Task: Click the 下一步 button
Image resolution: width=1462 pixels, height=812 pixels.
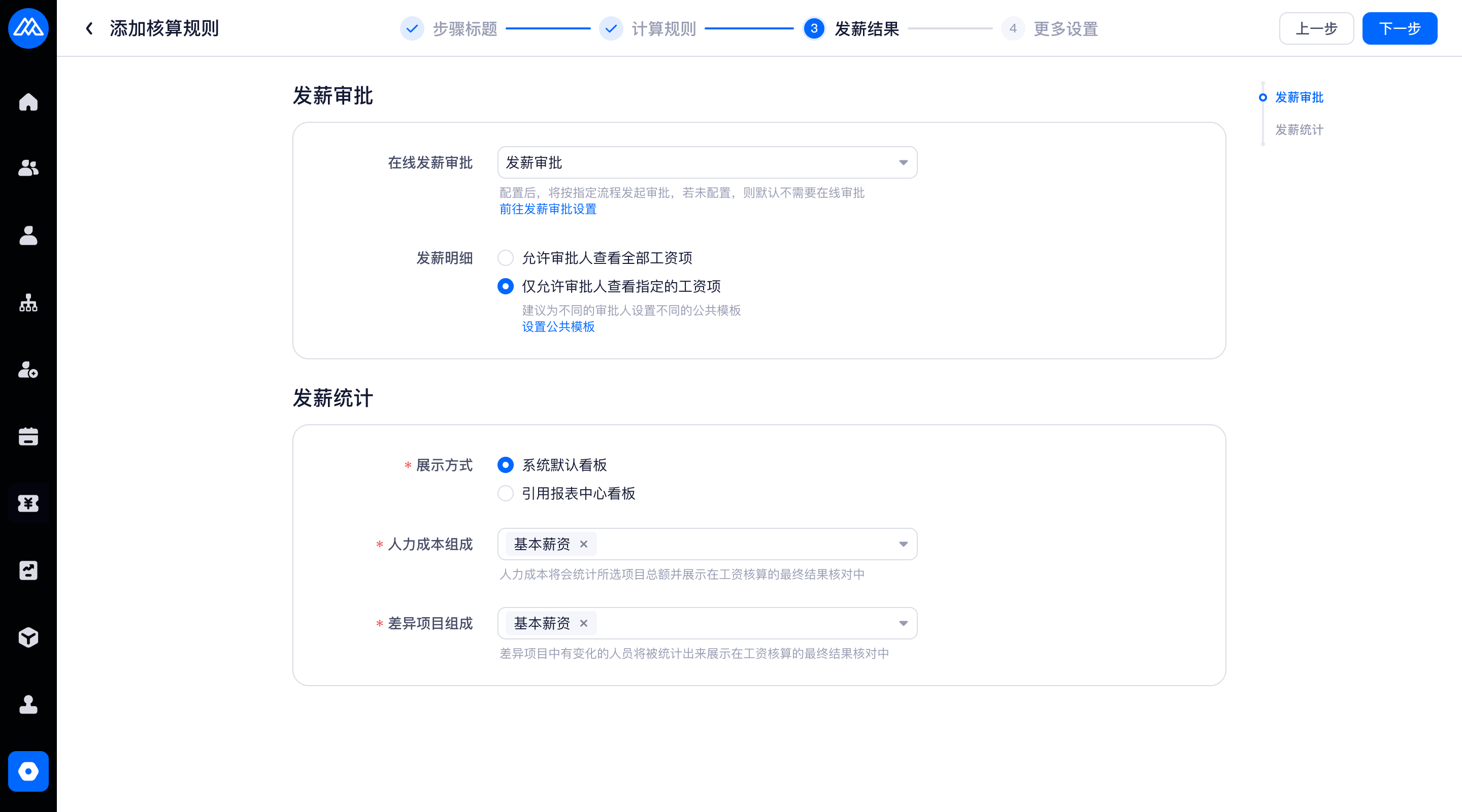Action: (x=1399, y=28)
